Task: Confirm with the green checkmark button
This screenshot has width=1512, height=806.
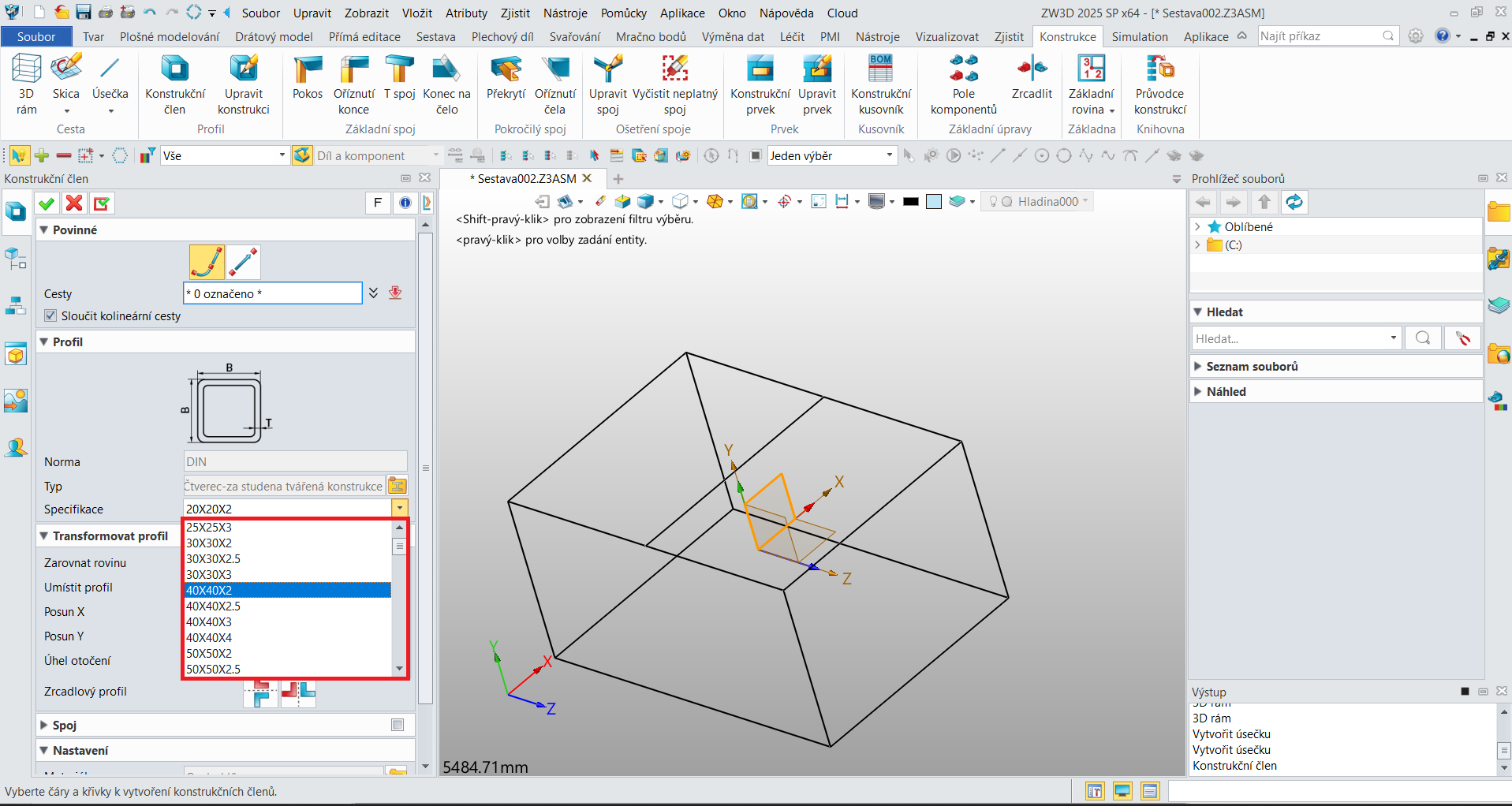Action: pos(47,203)
